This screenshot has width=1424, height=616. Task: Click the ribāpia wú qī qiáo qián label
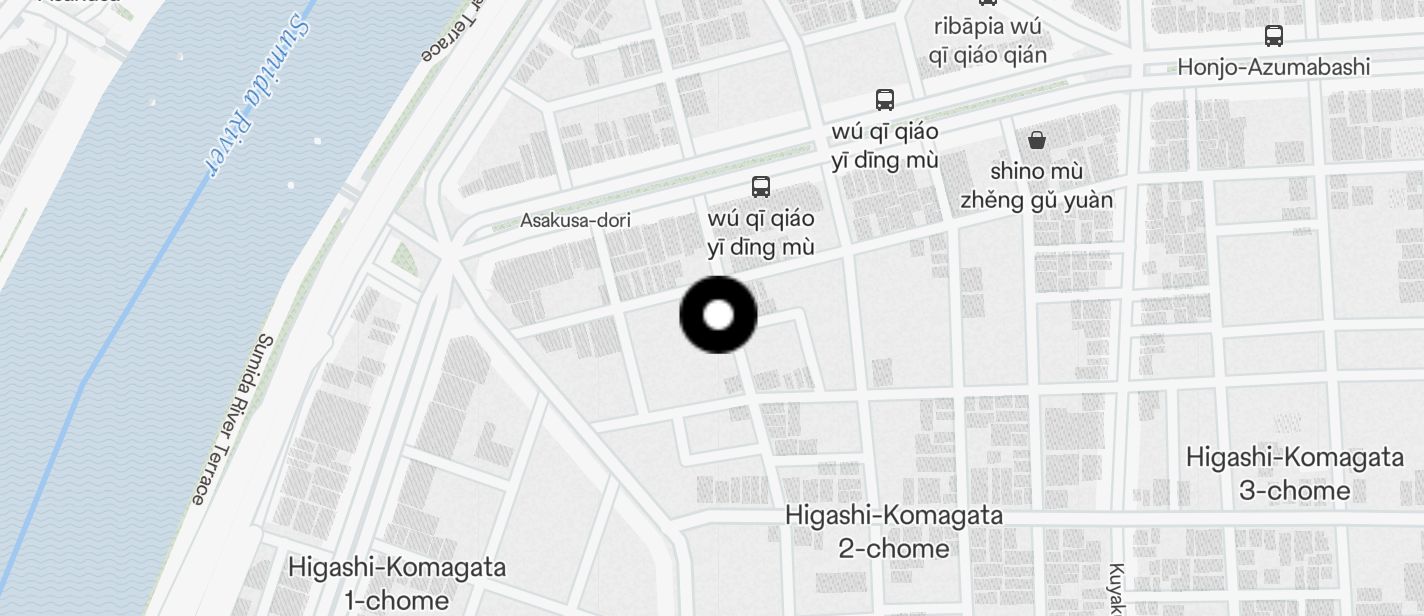(988, 41)
